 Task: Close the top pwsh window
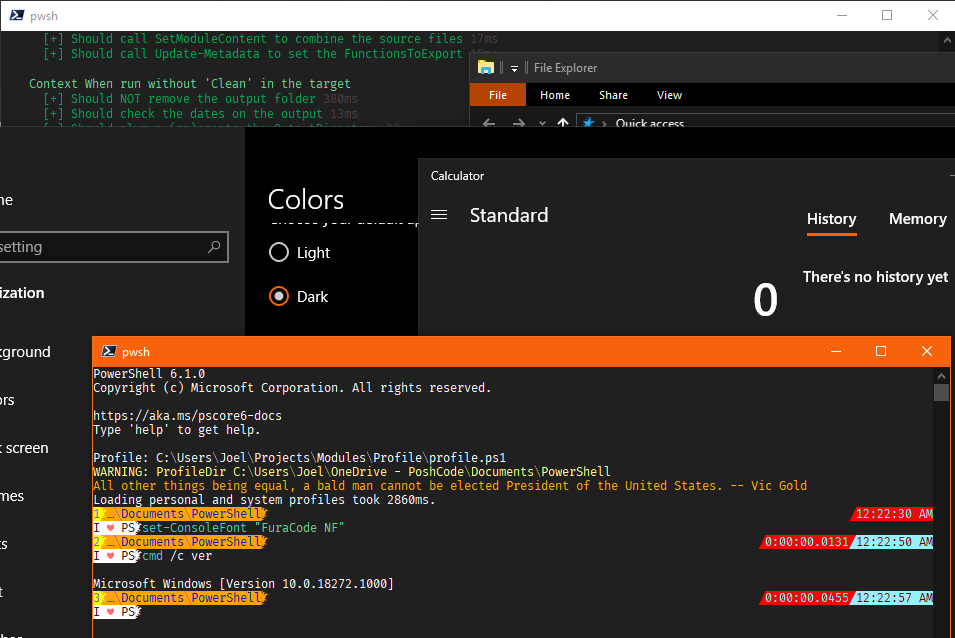coord(932,15)
